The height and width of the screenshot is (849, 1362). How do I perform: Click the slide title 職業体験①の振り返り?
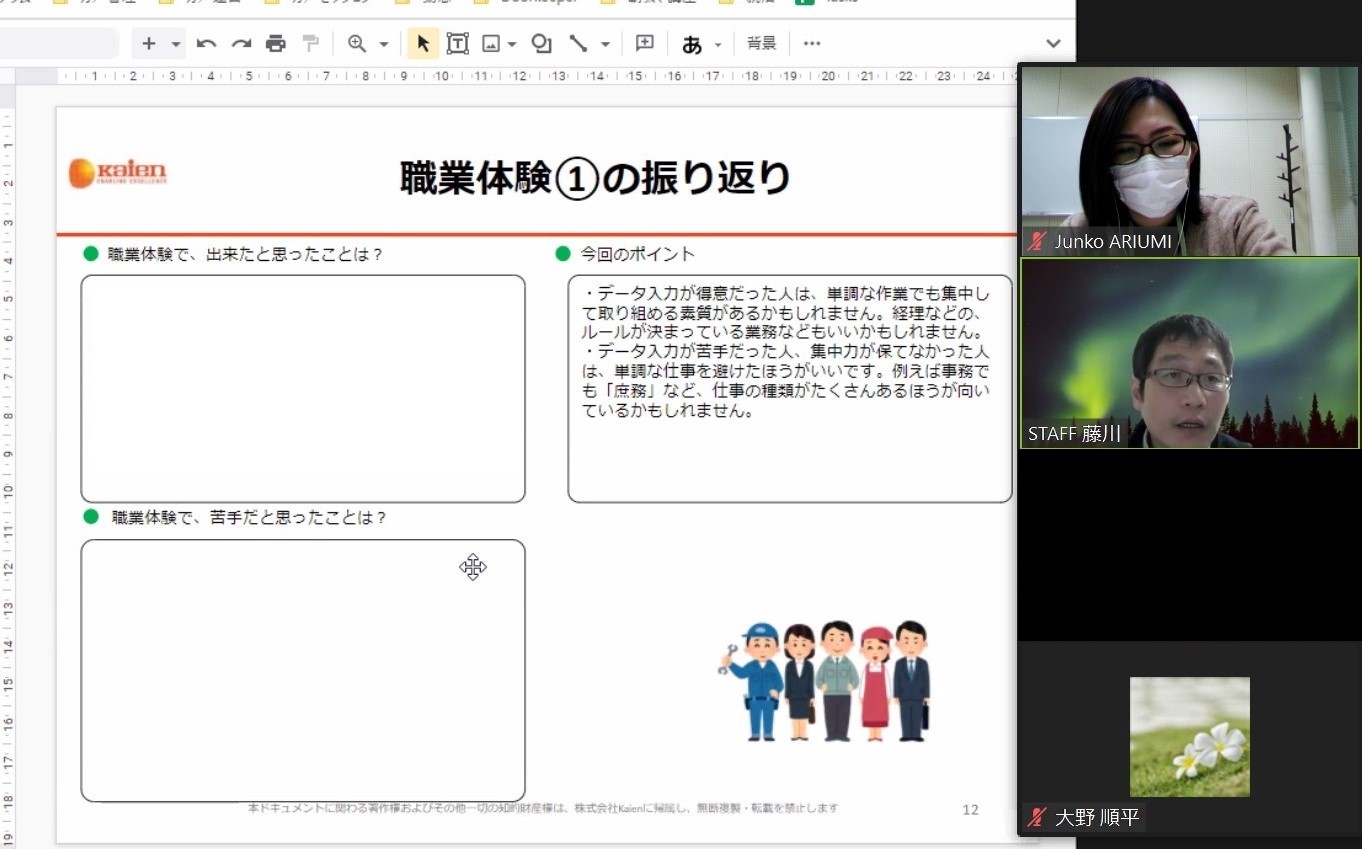596,178
